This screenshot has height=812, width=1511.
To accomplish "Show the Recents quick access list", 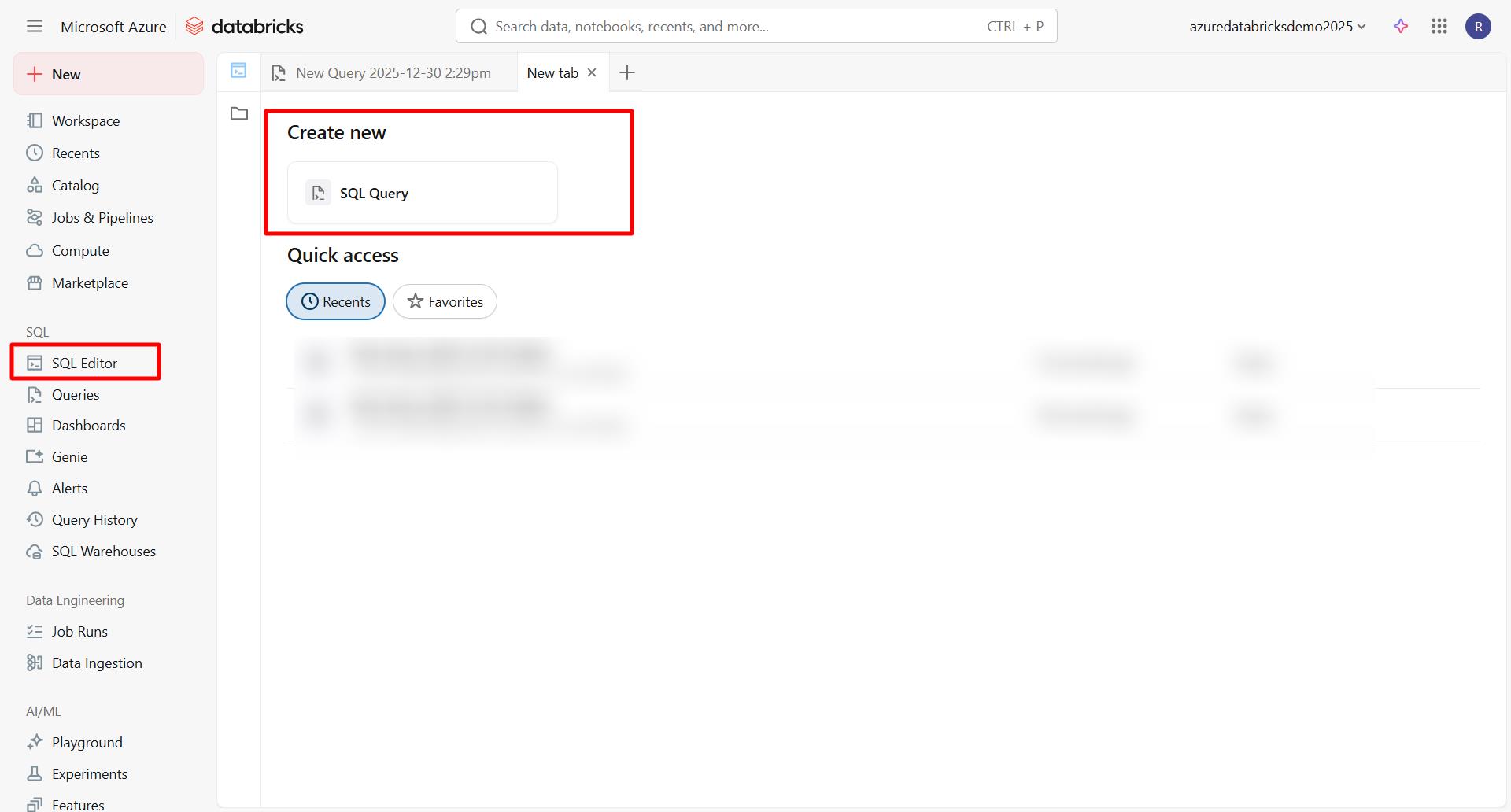I will (x=336, y=301).
